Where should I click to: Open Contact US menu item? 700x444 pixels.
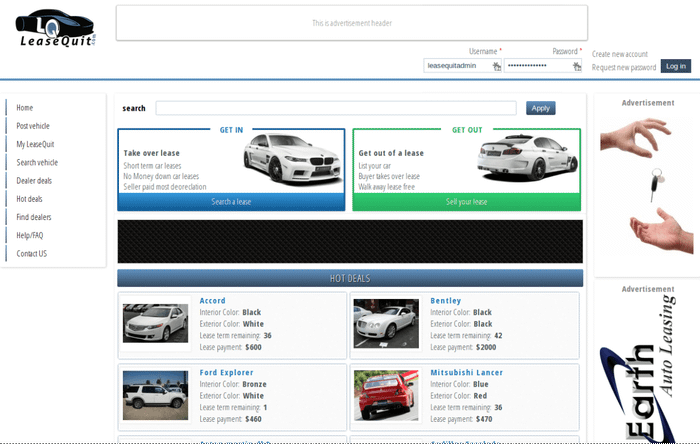pos(32,253)
